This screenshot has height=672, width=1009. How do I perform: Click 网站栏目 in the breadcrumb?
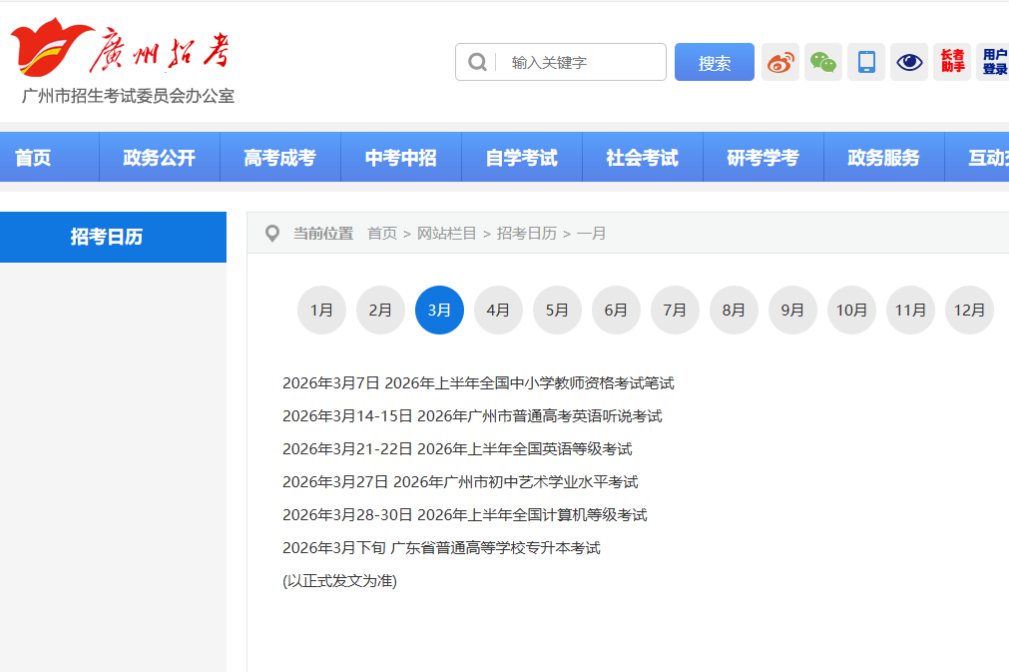pyautogui.click(x=447, y=234)
